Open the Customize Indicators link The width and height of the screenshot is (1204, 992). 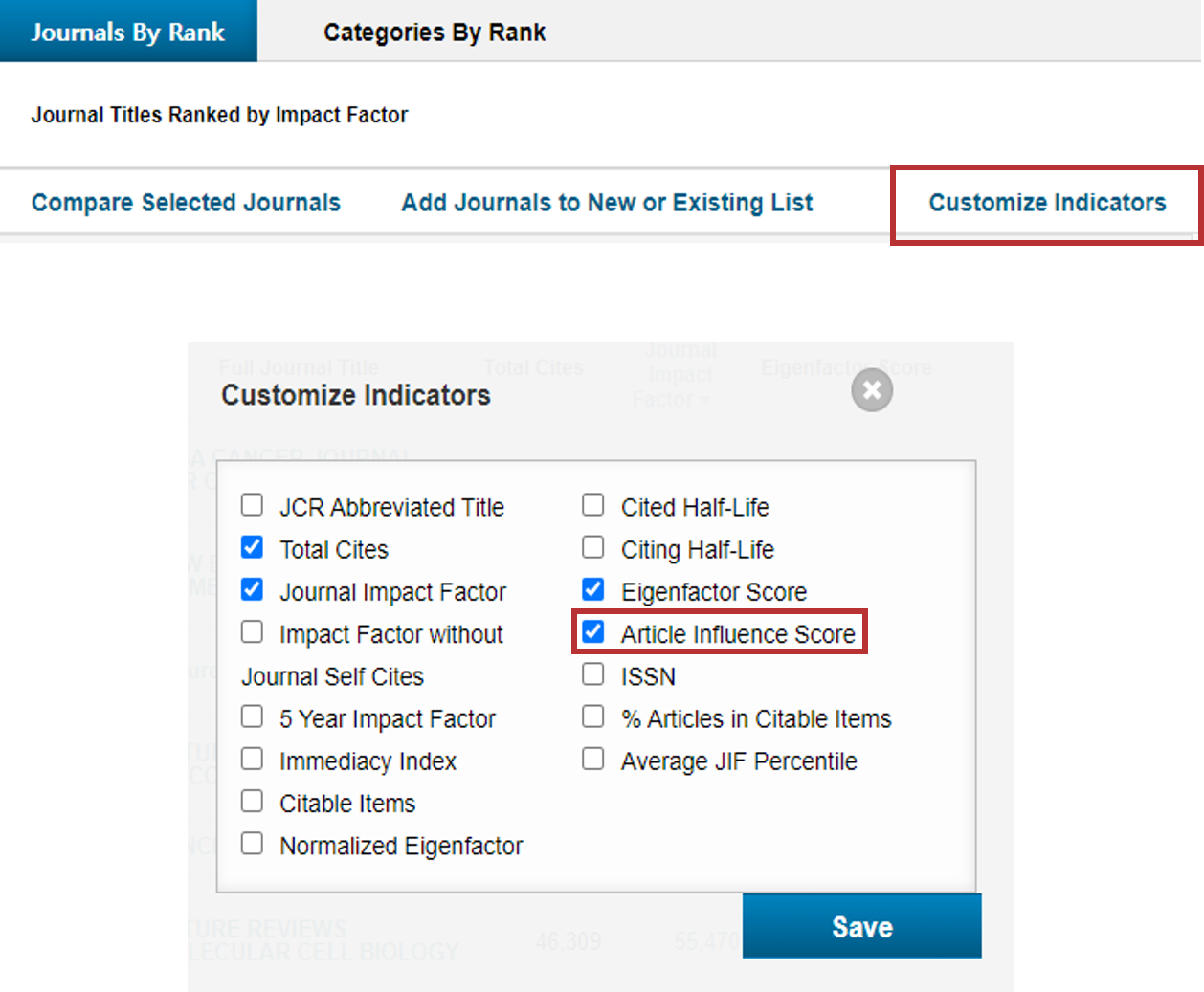(1047, 203)
